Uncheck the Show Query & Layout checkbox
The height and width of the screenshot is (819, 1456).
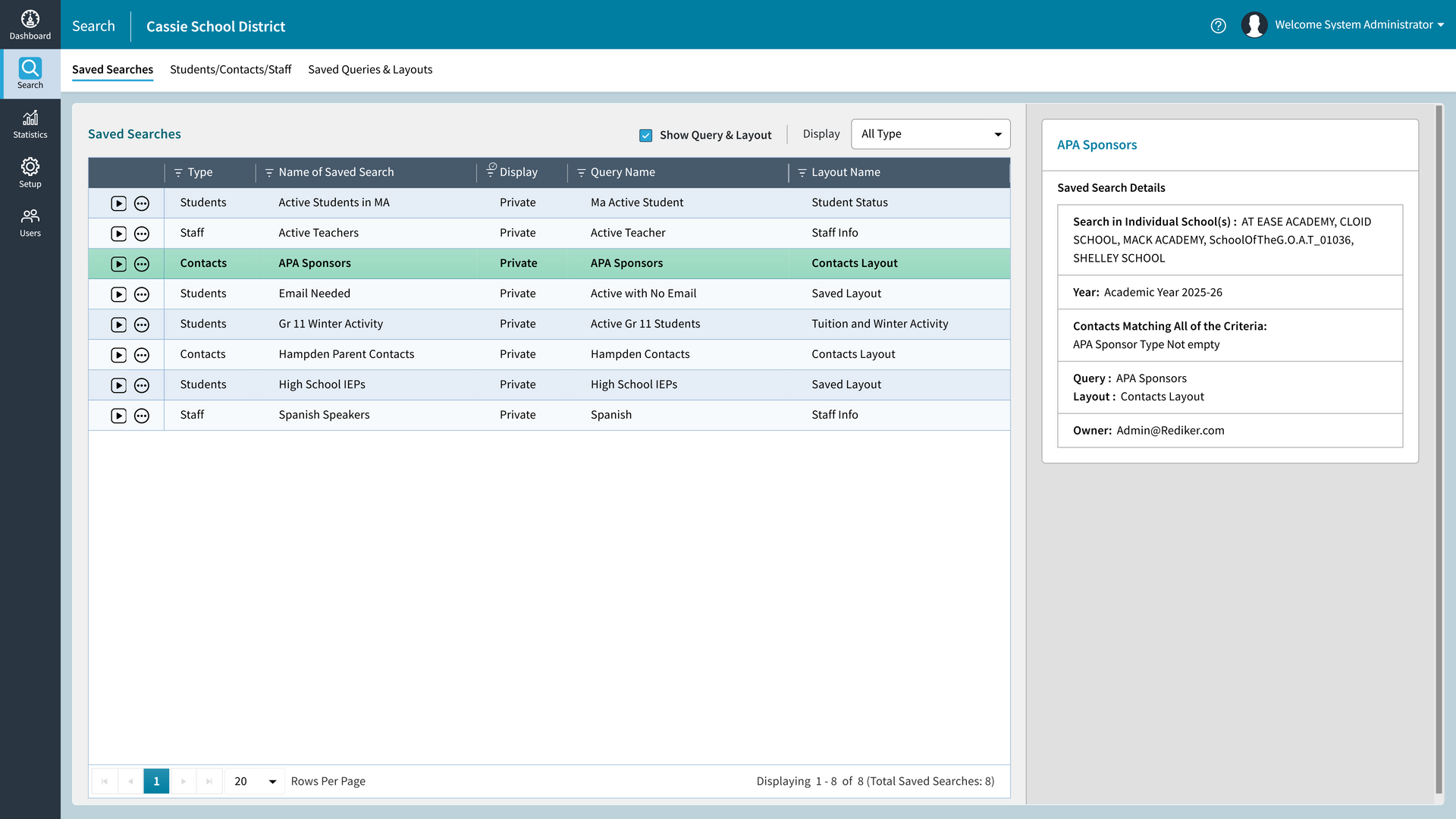(x=645, y=135)
